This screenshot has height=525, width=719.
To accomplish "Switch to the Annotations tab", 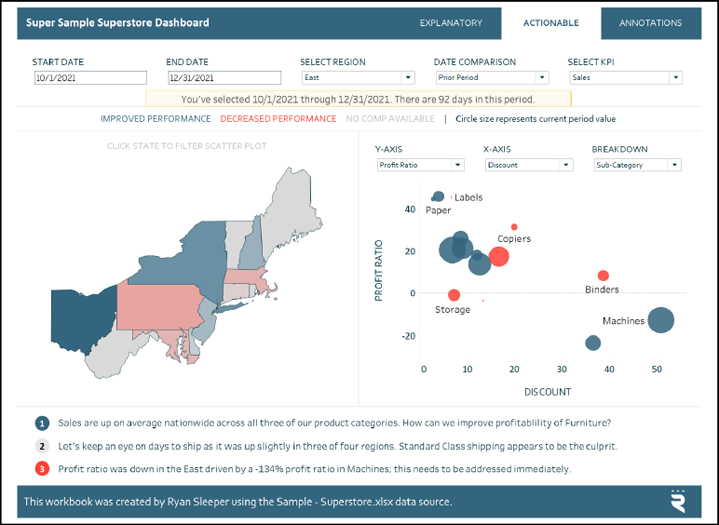I will [651, 23].
